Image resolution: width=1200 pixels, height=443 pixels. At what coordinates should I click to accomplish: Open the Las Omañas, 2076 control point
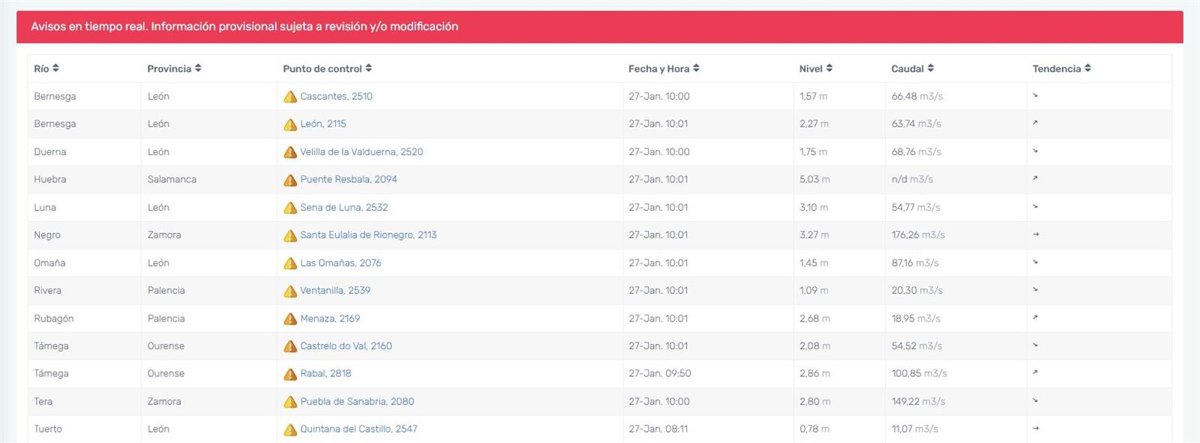click(340, 263)
